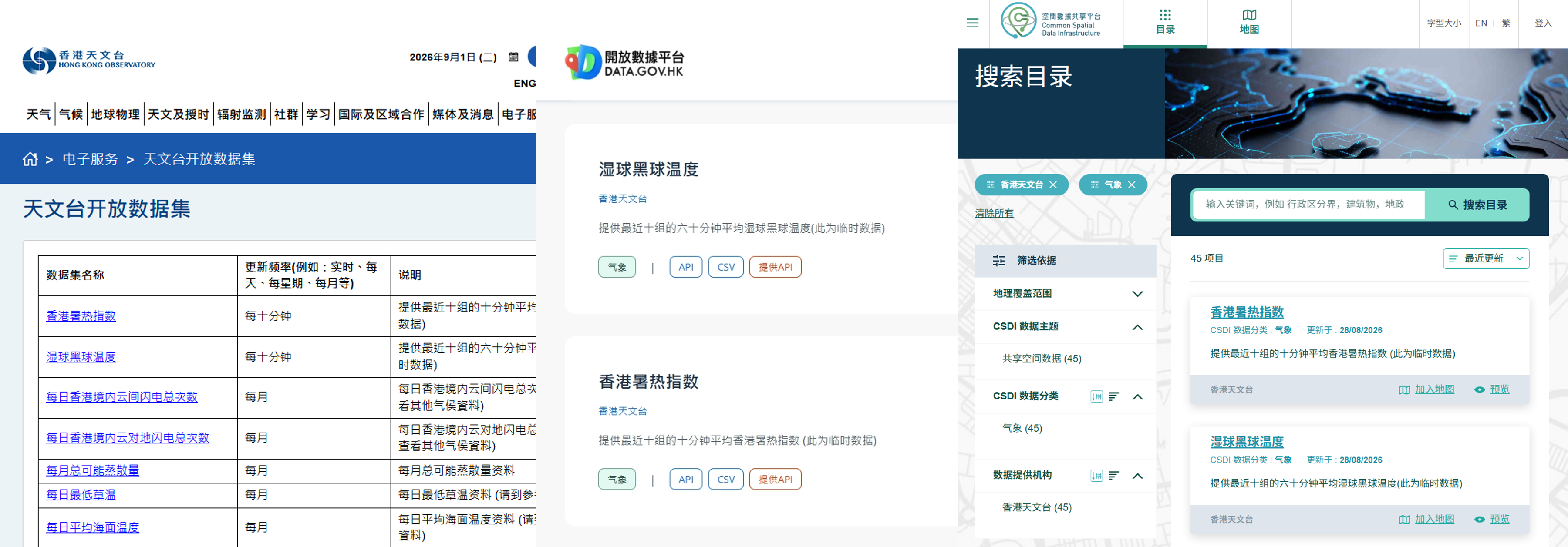The image size is (1568, 547).
Task: Click the calendar icon next to the date
Action: pos(513,57)
